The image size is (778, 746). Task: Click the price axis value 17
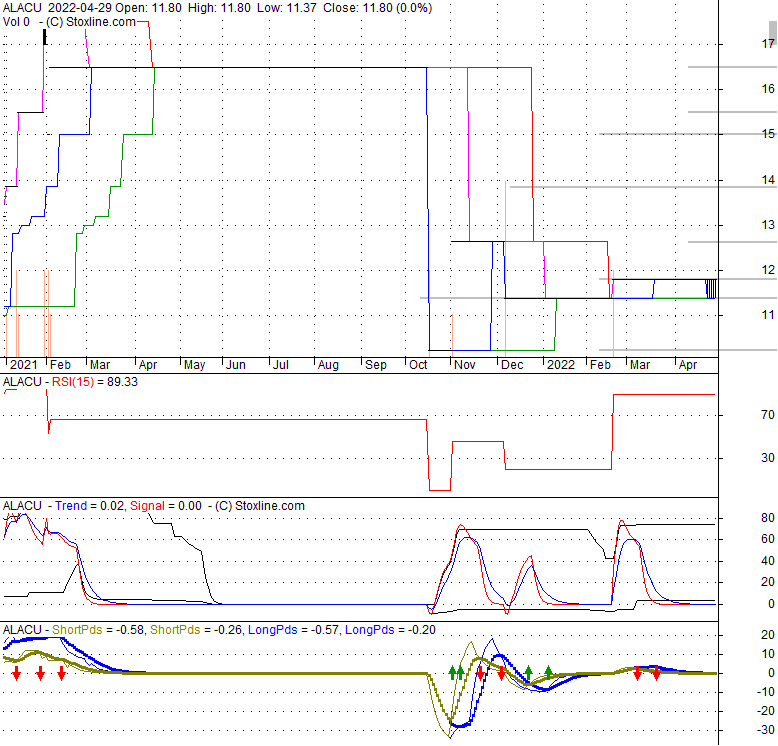768,44
